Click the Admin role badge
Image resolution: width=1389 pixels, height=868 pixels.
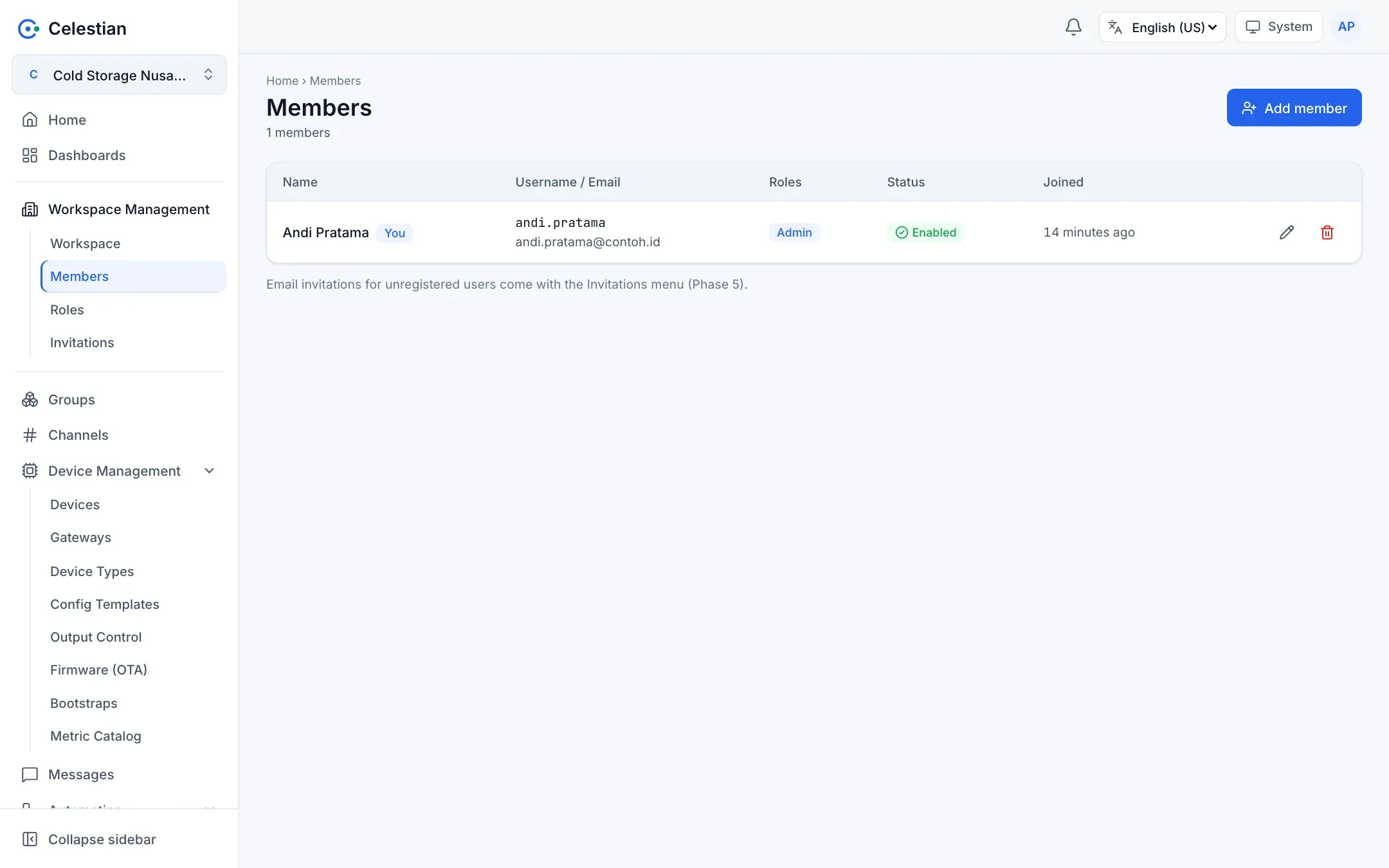[794, 233]
